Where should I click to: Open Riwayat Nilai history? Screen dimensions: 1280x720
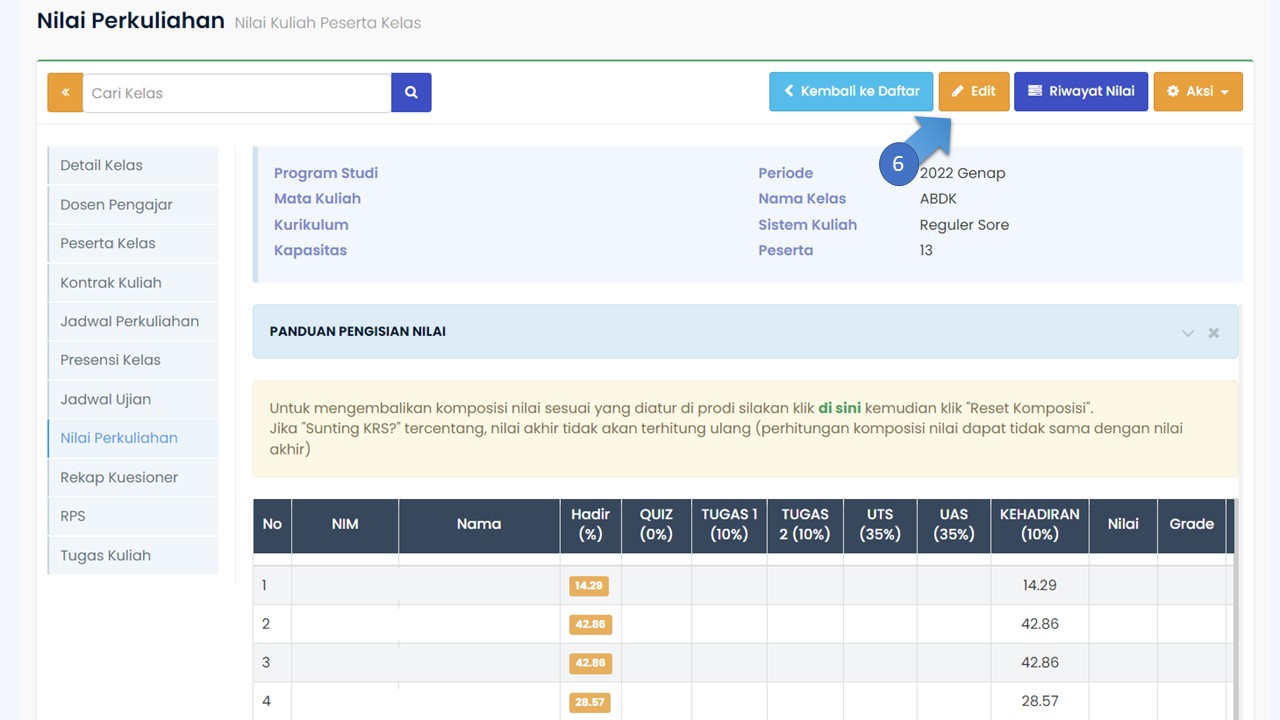[1081, 91]
